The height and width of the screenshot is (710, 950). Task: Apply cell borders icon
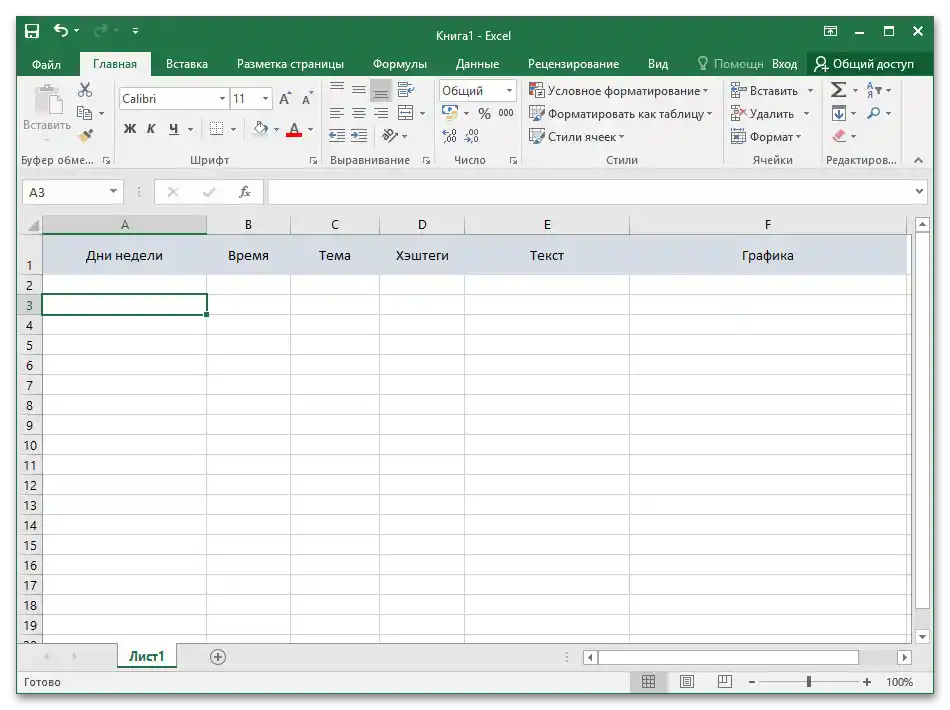pyautogui.click(x=216, y=128)
